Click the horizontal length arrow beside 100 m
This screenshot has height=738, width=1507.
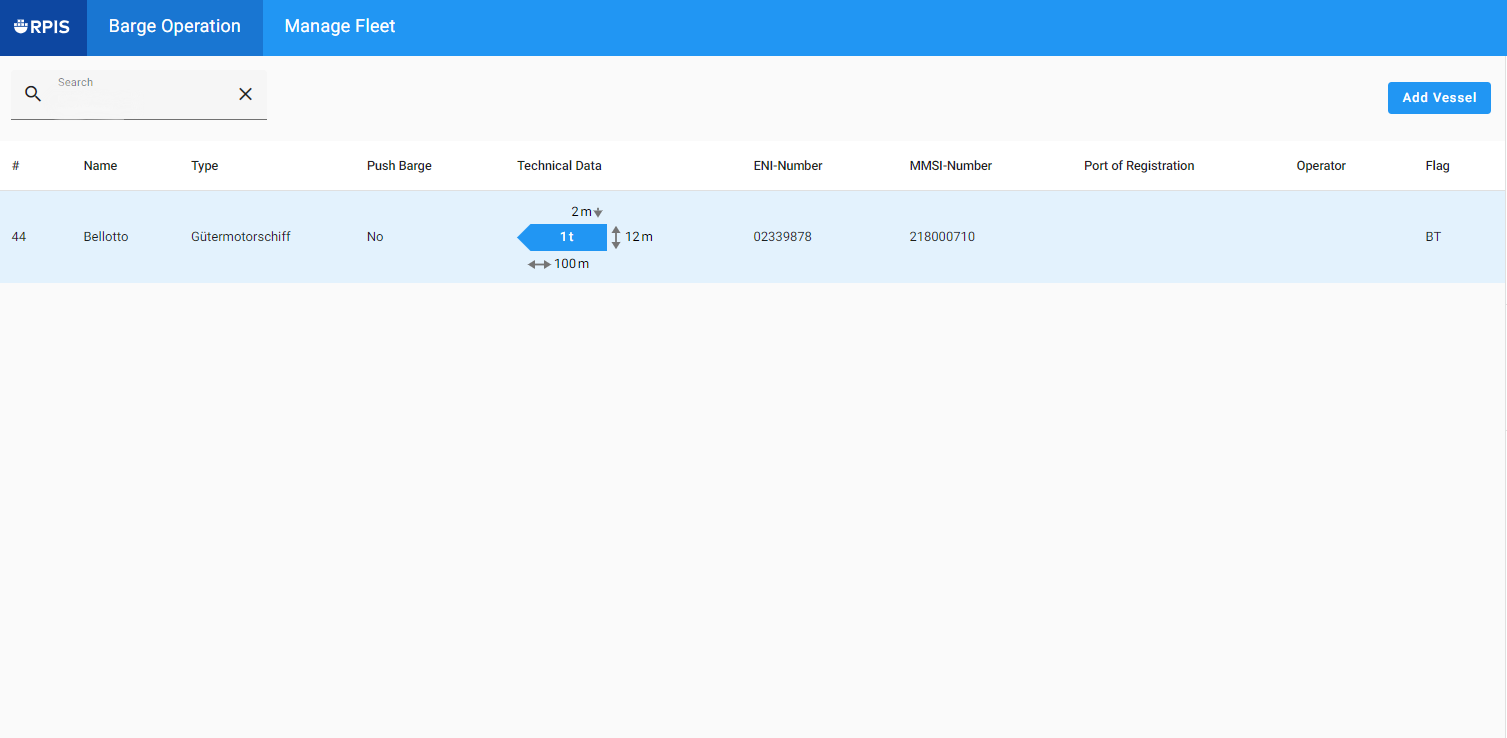[539, 264]
